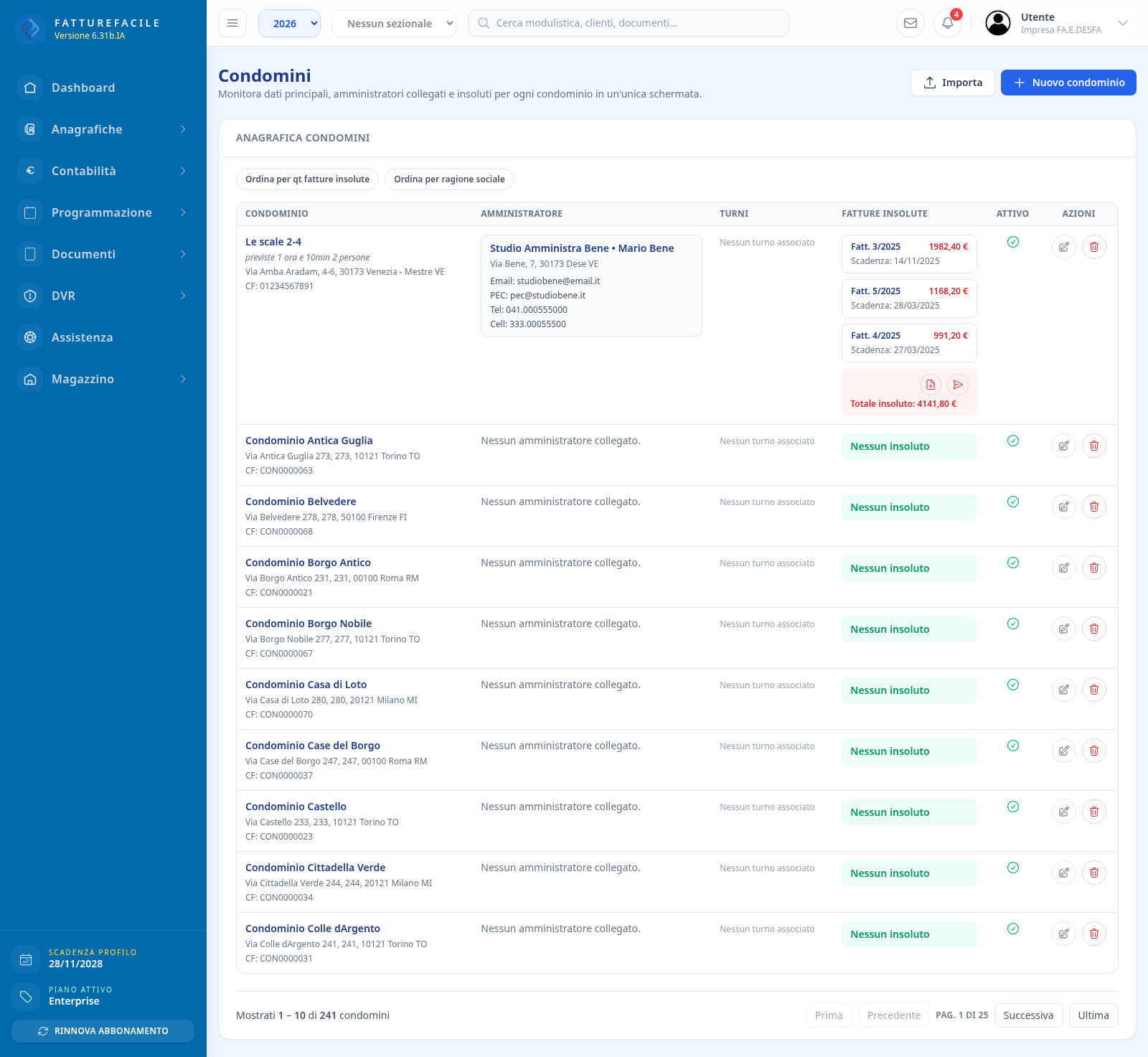Expand the Anagrafiche sidebar menu

103,129
